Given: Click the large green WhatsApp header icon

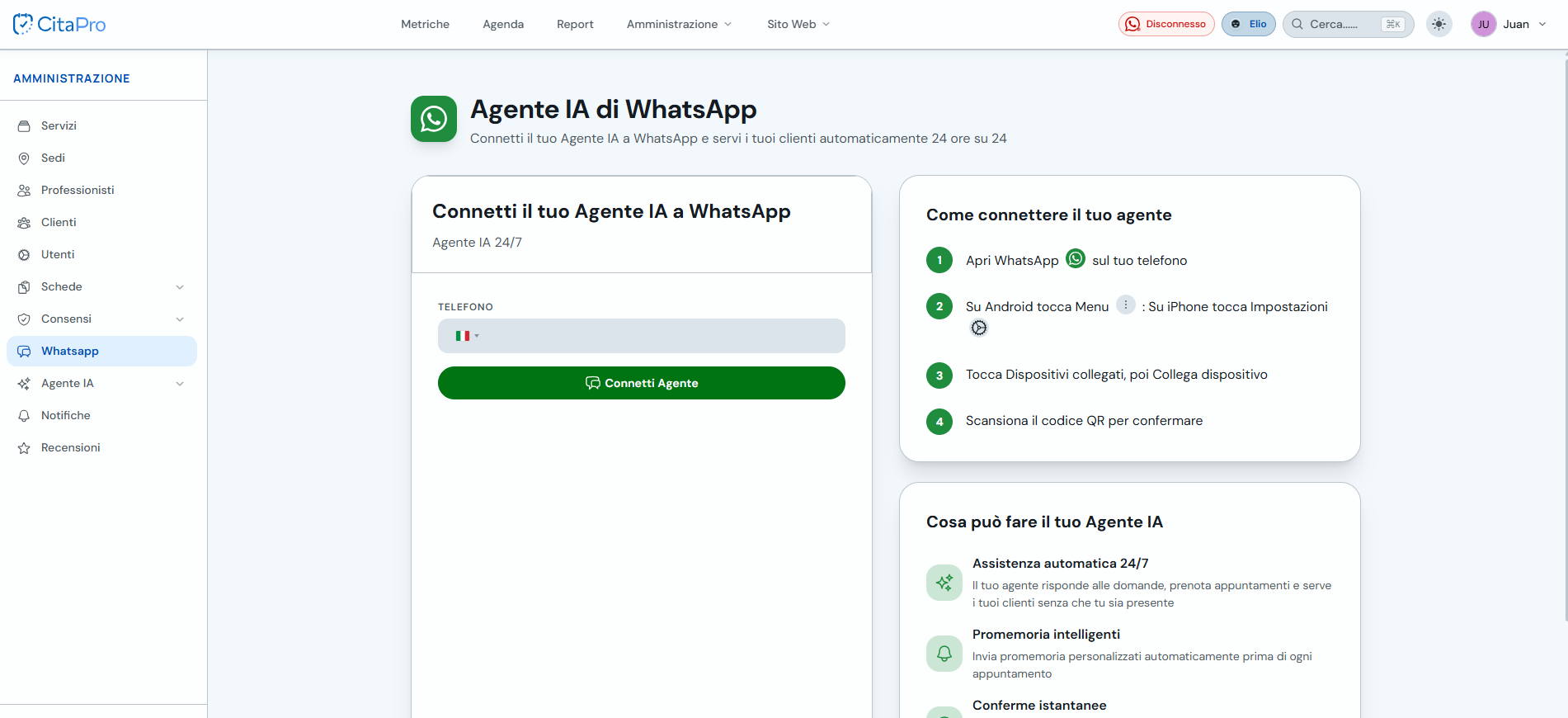Looking at the screenshot, I should click(x=434, y=119).
